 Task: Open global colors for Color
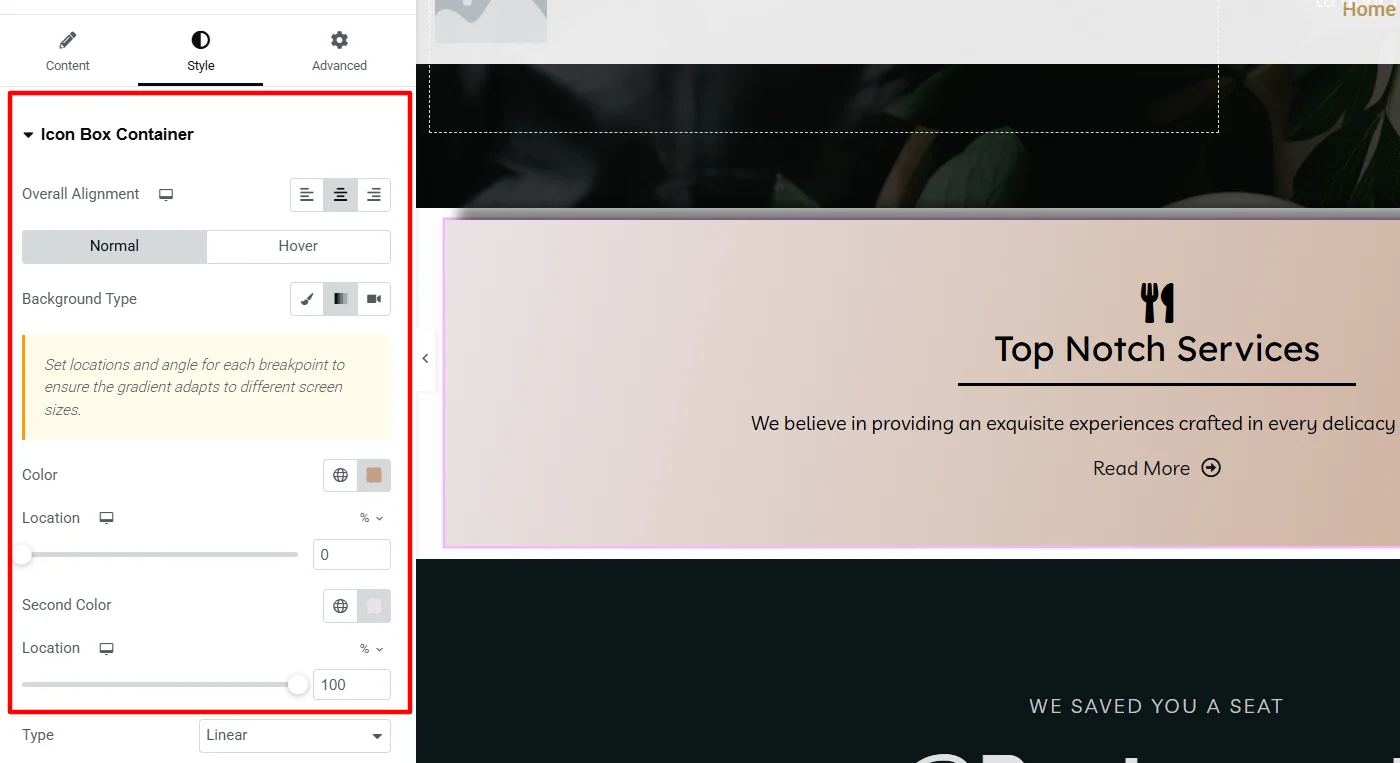[340, 475]
